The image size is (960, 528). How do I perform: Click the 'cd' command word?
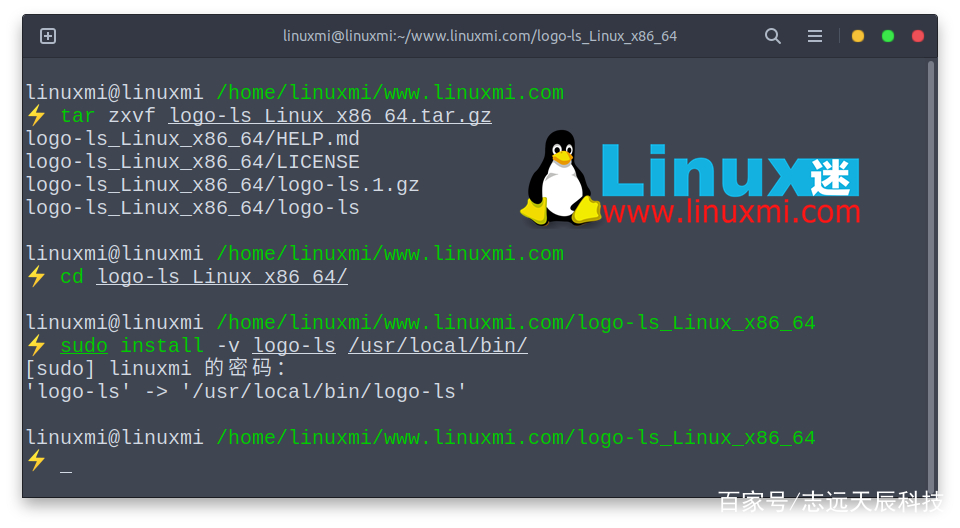coord(72,277)
